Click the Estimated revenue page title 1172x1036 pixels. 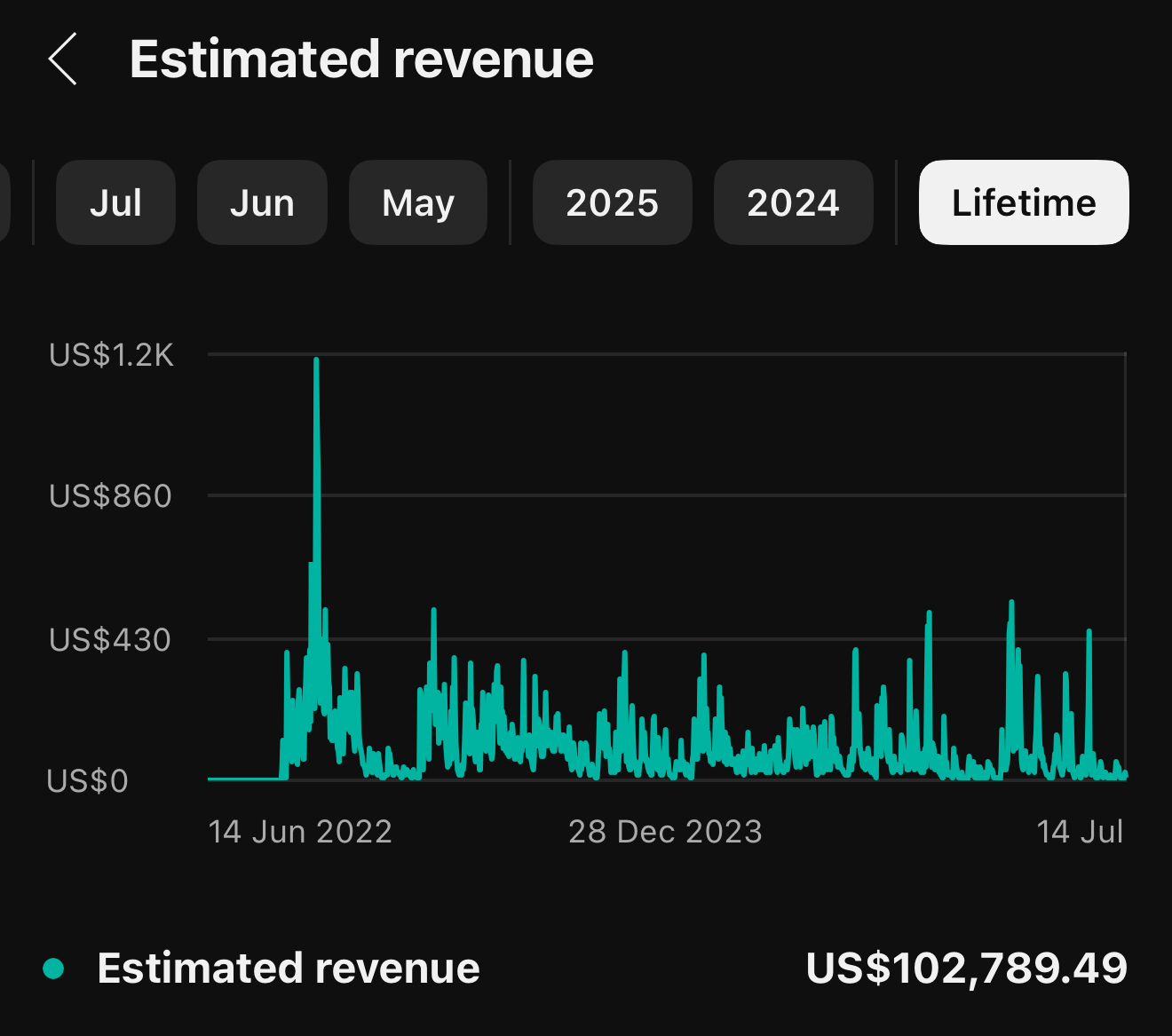coord(362,59)
